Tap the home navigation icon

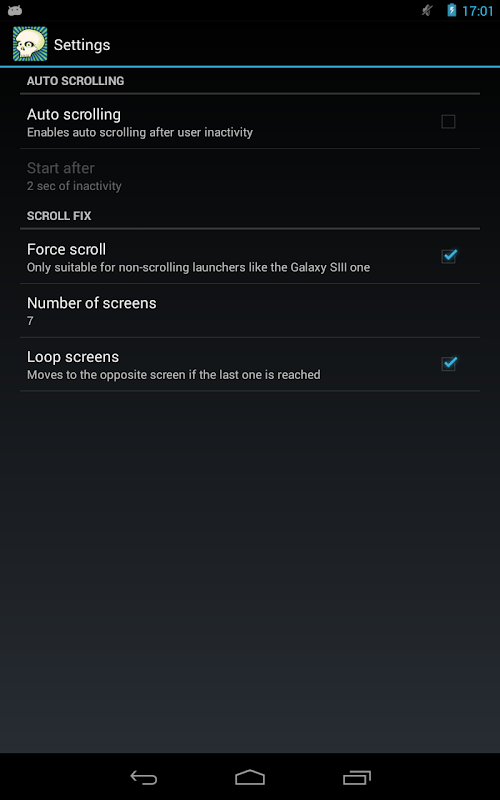(250, 777)
